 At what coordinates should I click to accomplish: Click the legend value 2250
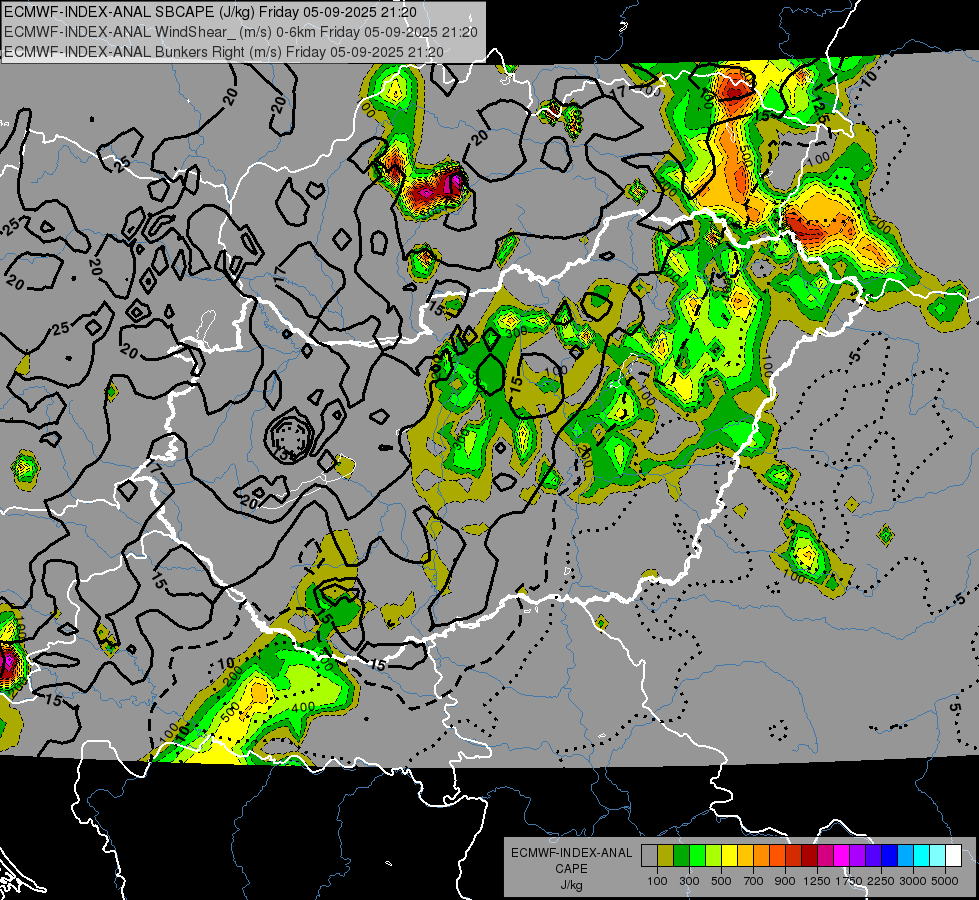[881, 881]
